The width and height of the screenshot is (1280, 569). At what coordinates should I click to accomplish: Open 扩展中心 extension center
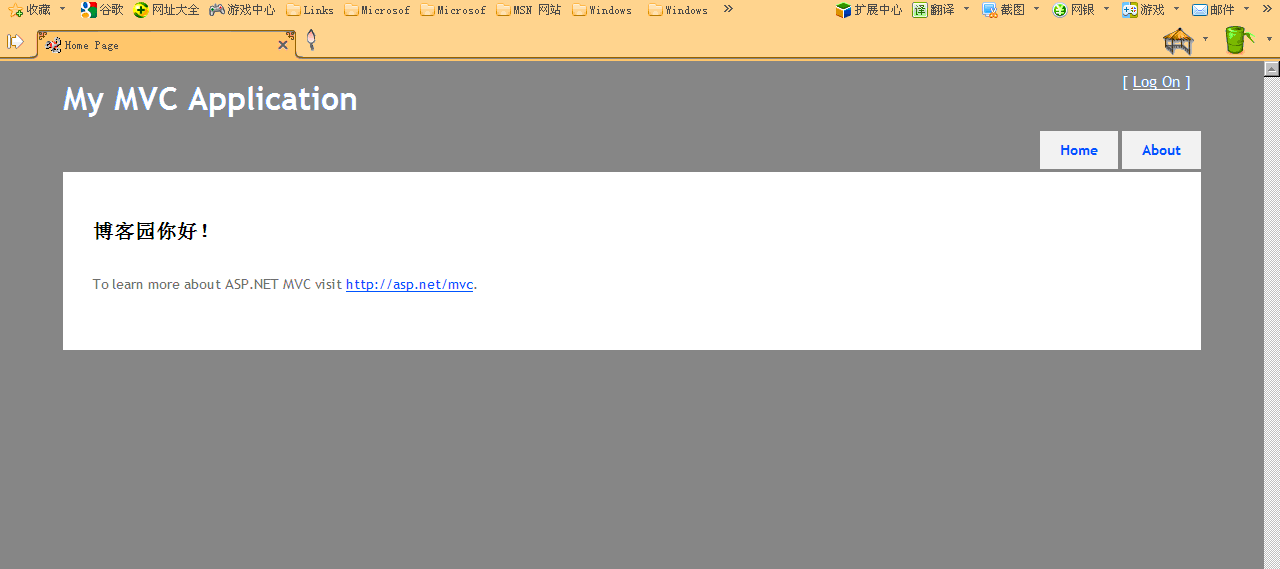(x=868, y=10)
